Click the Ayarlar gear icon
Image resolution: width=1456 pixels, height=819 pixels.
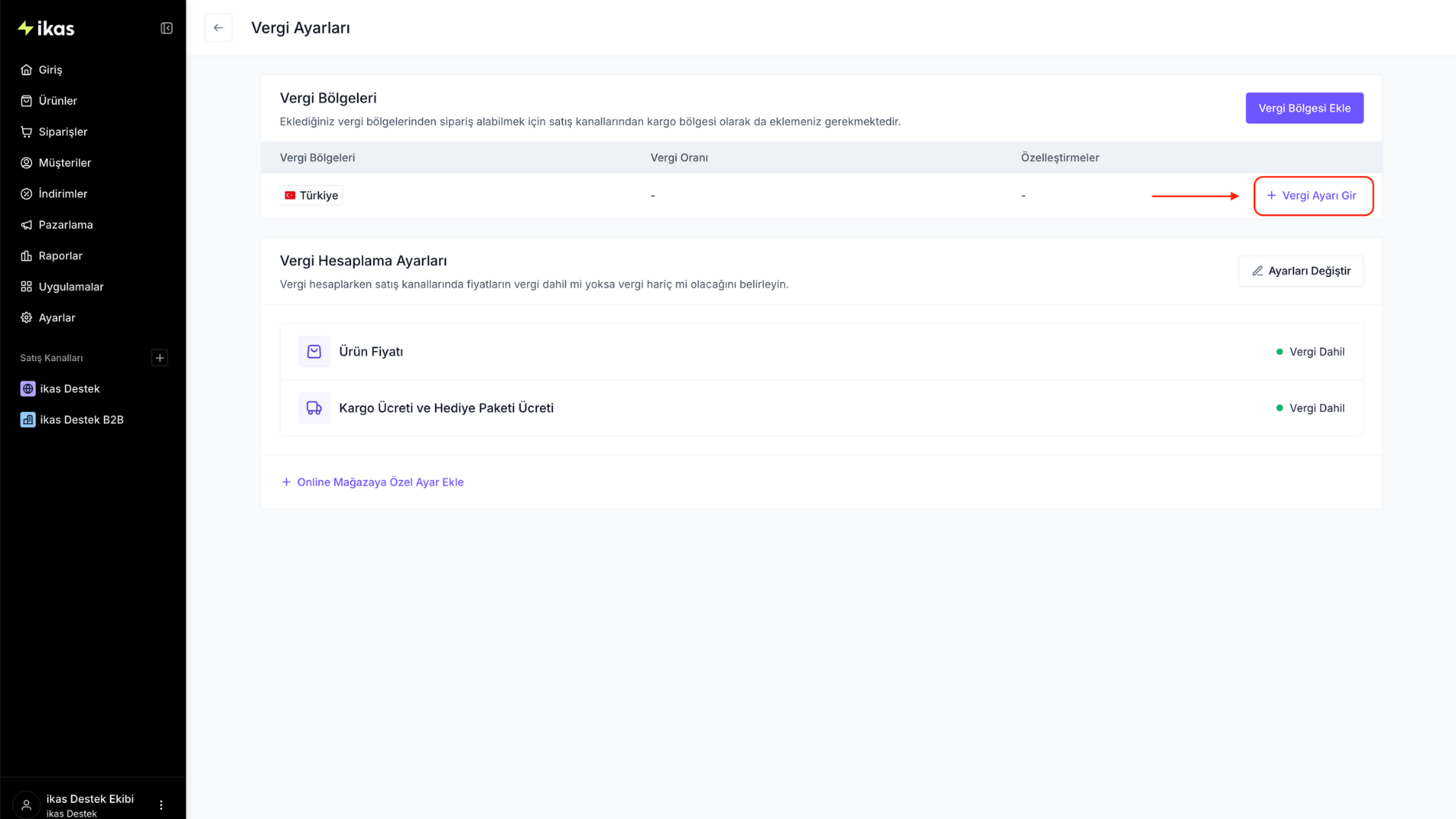coord(27,318)
